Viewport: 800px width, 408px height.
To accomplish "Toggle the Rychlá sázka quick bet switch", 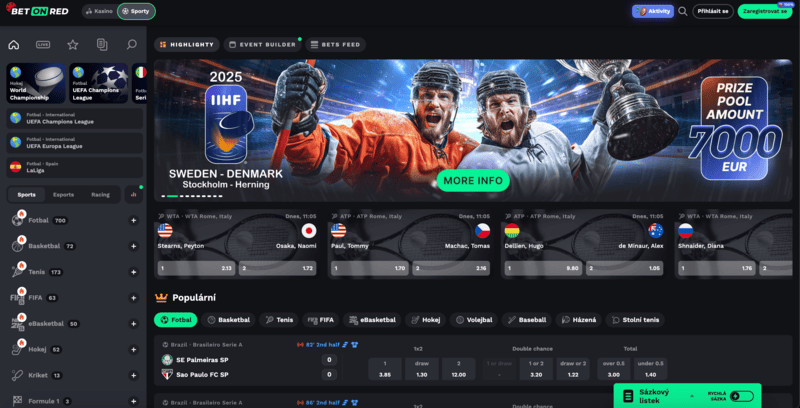I will (742, 396).
